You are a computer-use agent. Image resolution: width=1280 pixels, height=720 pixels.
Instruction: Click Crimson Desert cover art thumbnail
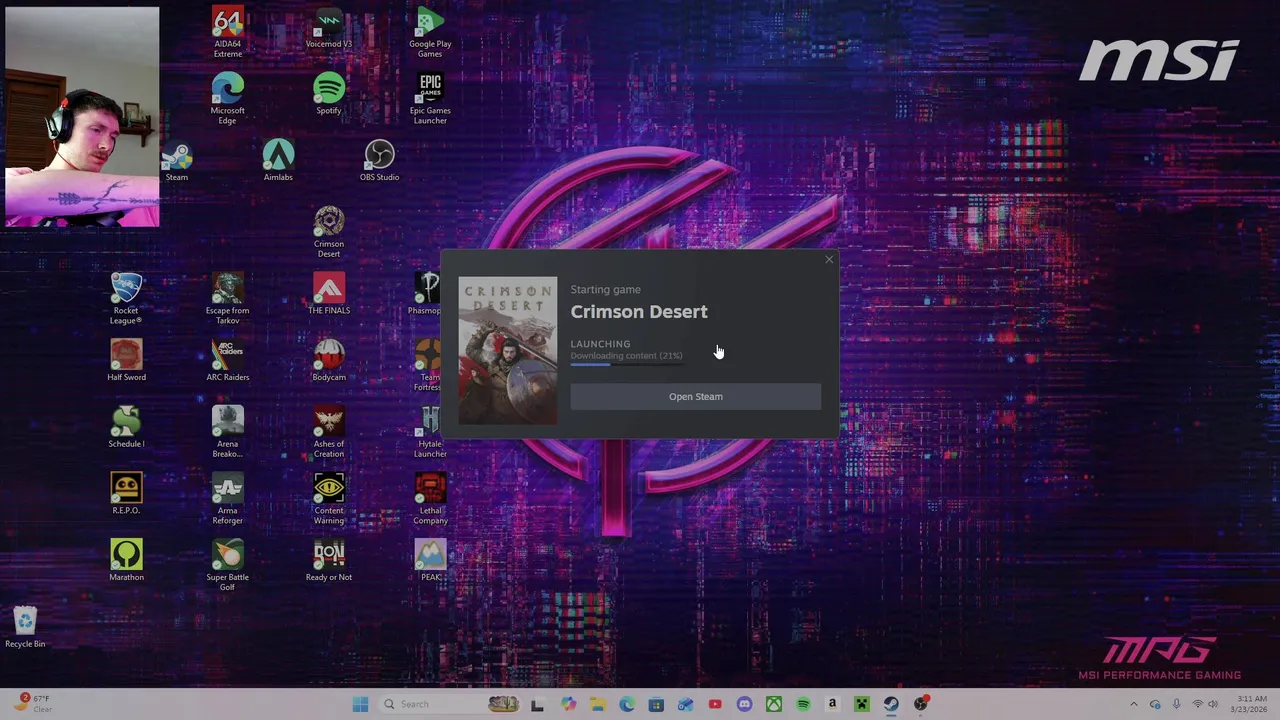(508, 351)
